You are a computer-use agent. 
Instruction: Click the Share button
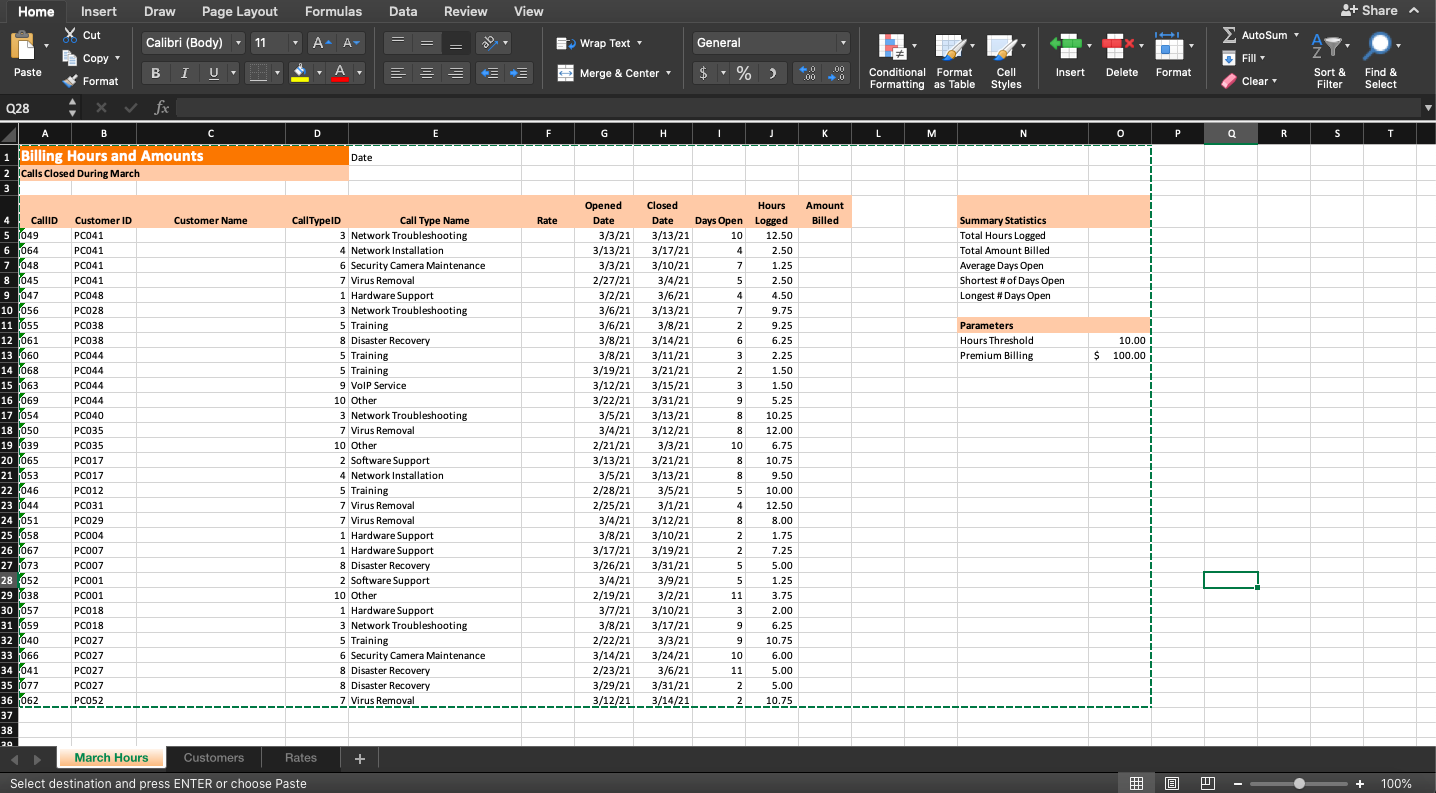[1369, 11]
